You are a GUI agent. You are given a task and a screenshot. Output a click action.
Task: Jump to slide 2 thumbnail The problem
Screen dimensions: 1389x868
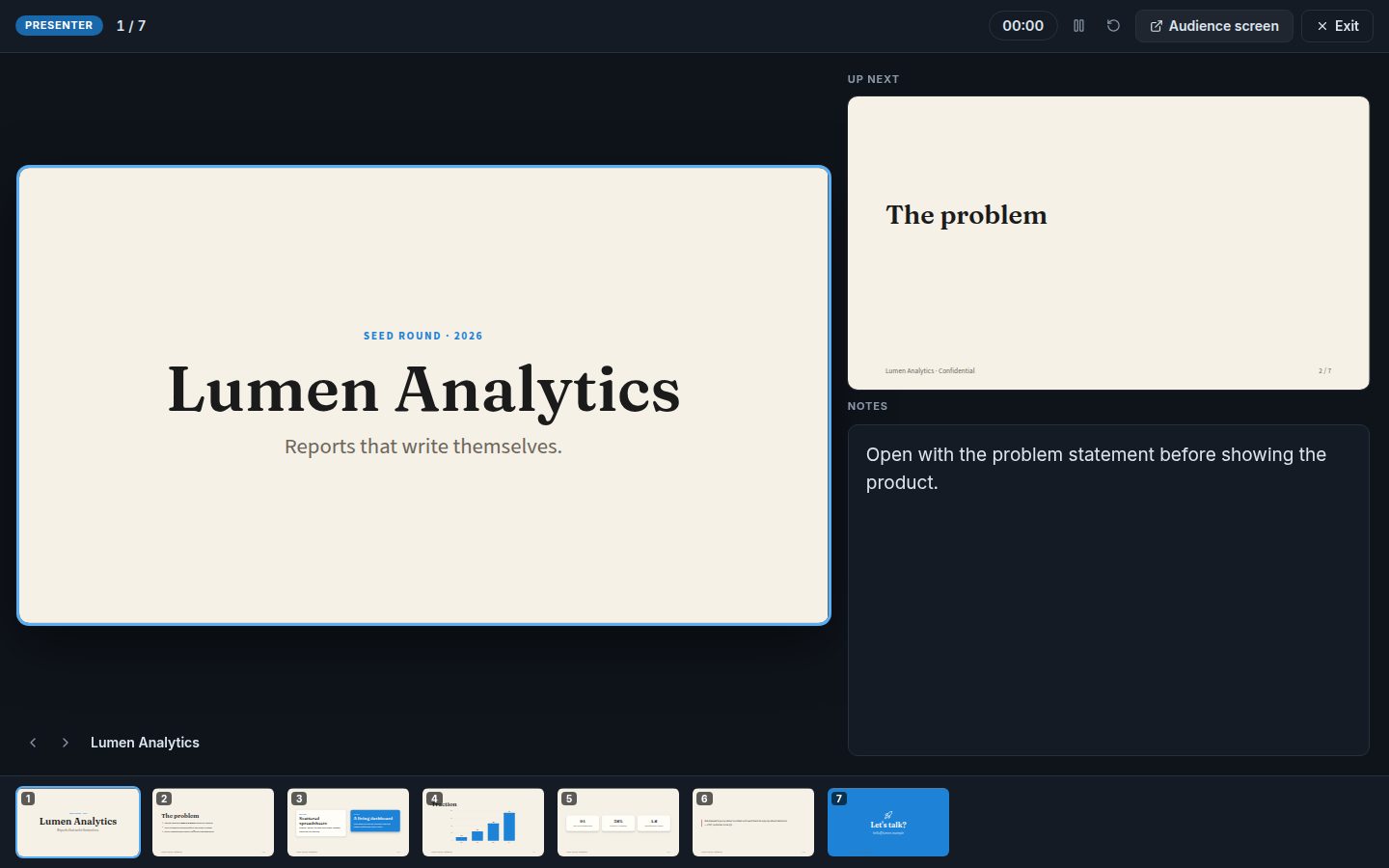(x=213, y=823)
